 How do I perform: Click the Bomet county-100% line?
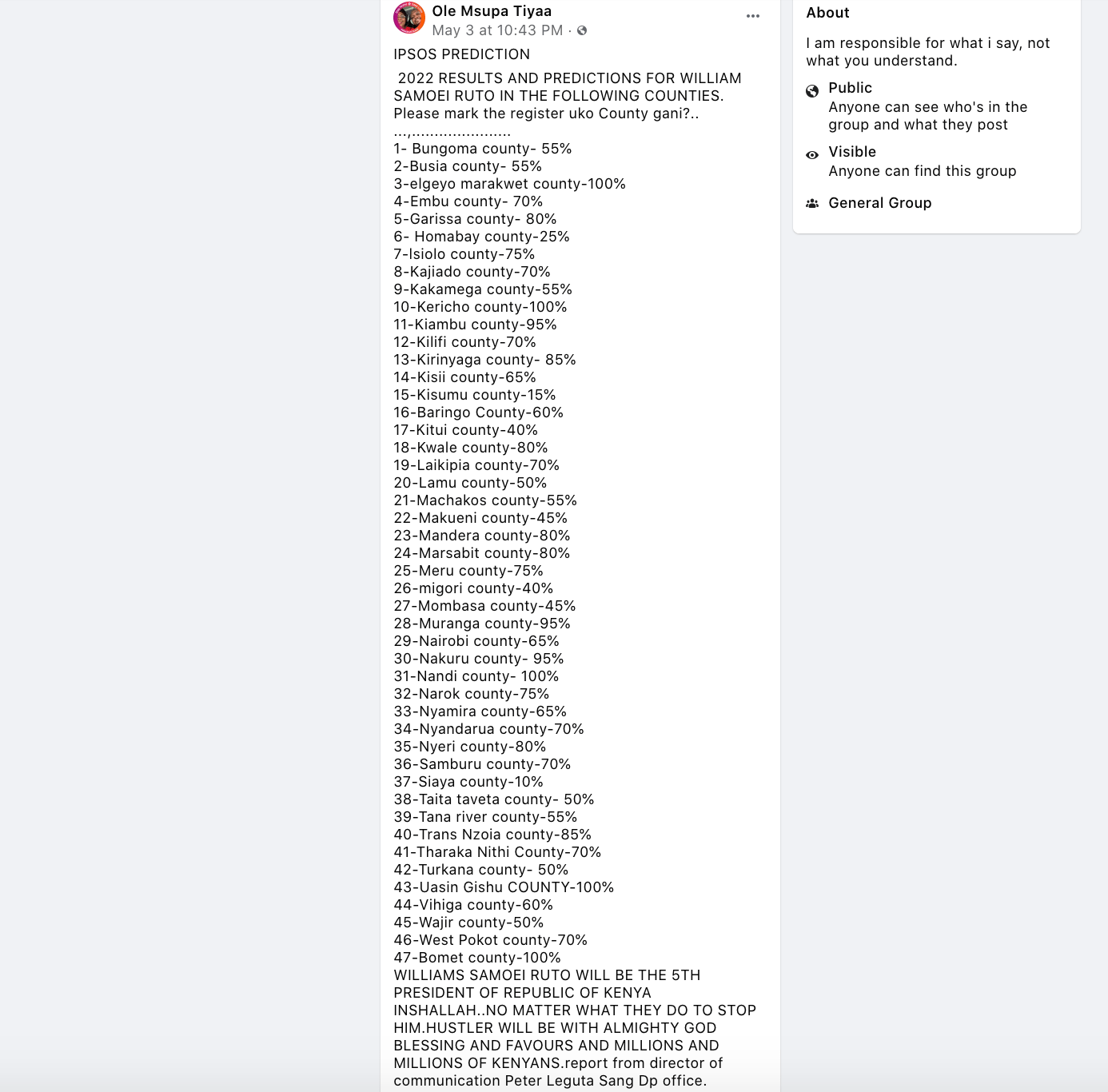click(477, 958)
